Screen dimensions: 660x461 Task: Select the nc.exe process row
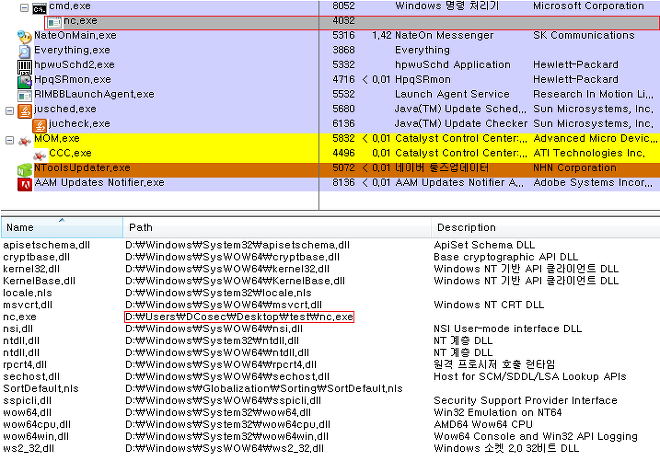coord(351,23)
